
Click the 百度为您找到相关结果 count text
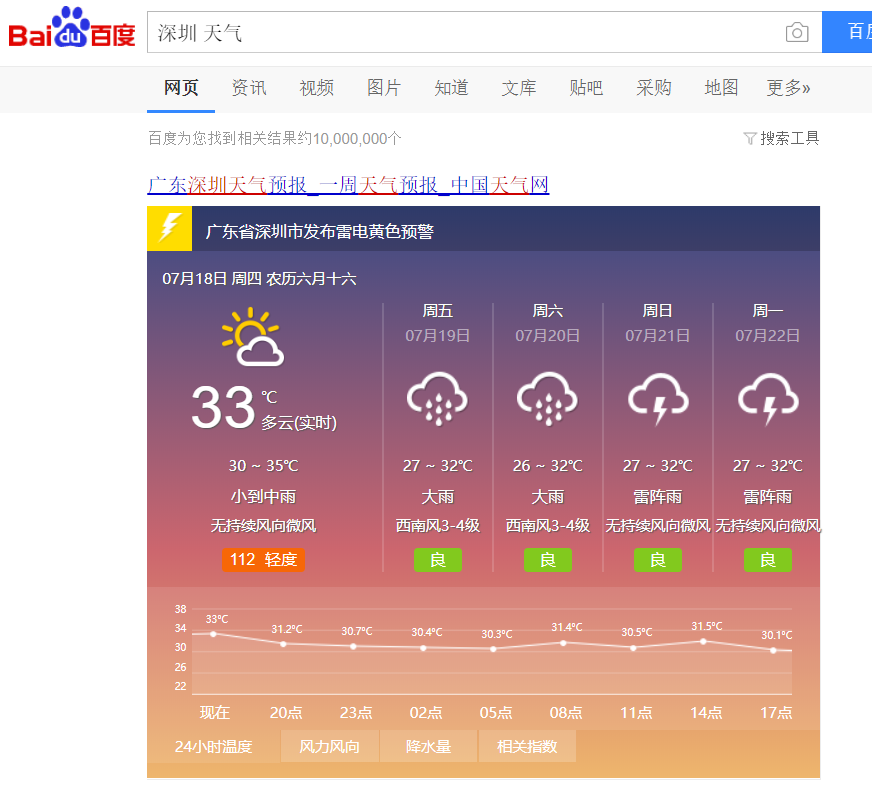tap(275, 138)
